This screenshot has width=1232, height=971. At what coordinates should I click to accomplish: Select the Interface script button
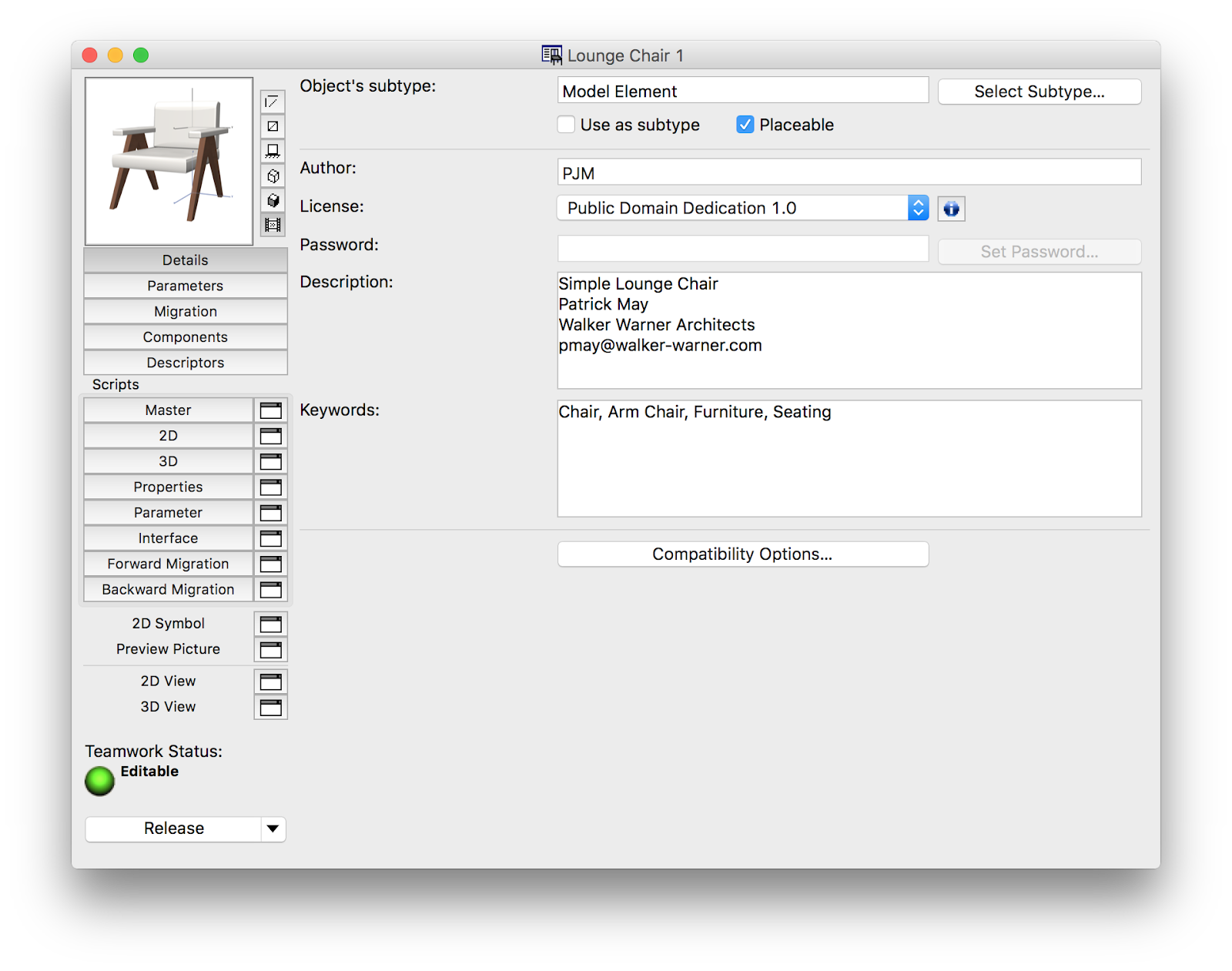pyautogui.click(x=169, y=538)
